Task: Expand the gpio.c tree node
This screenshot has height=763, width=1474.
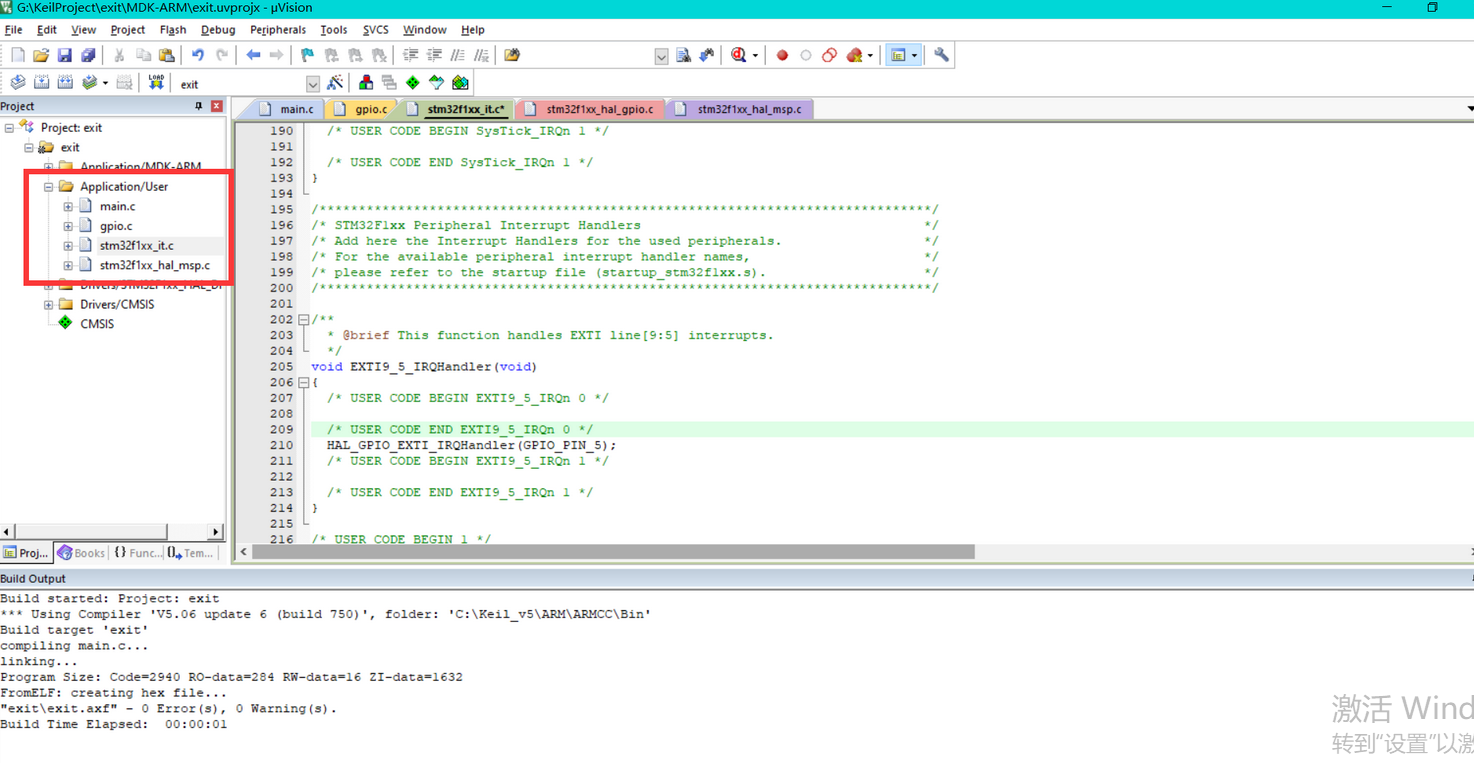Action: [x=68, y=226]
